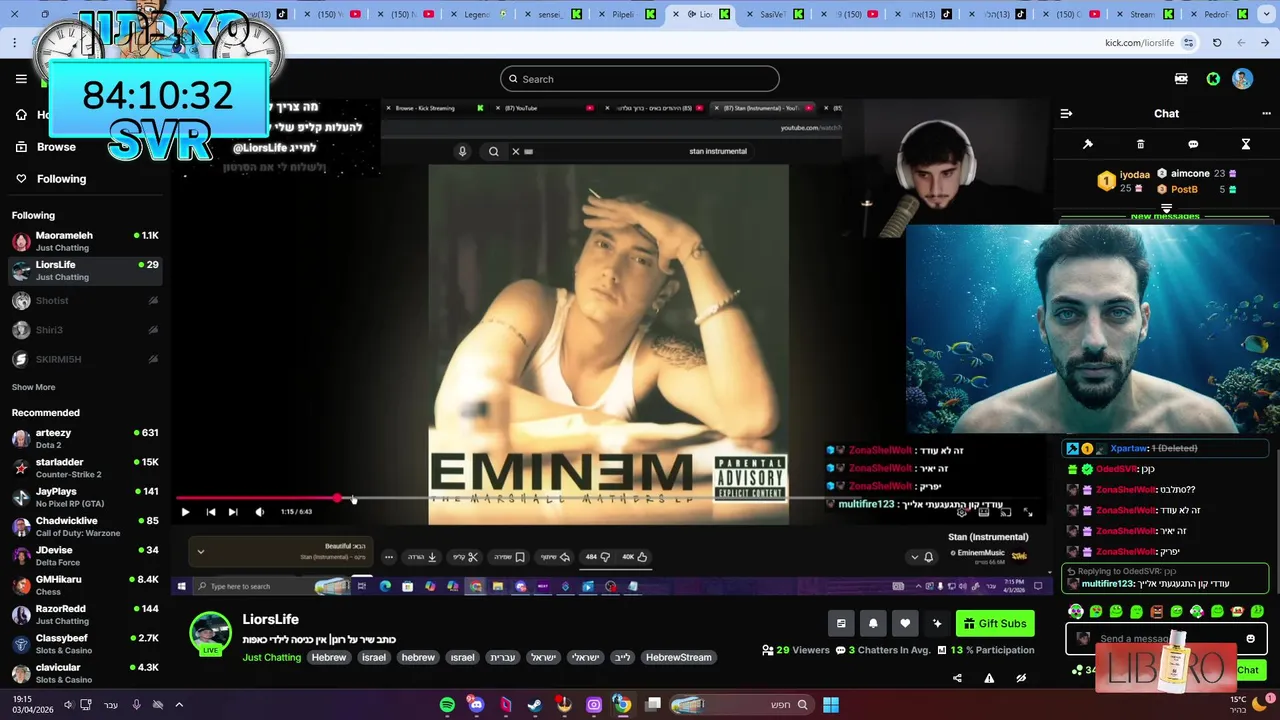Click the news/clip card icon left of bell
Image resolution: width=1280 pixels, height=720 pixels.
point(841,623)
